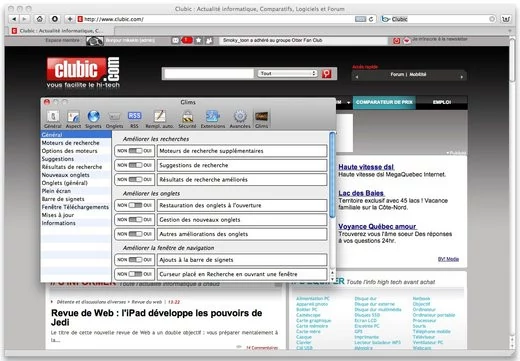Open dropdown arrow next to Comparateur de prix

tap(348, 103)
